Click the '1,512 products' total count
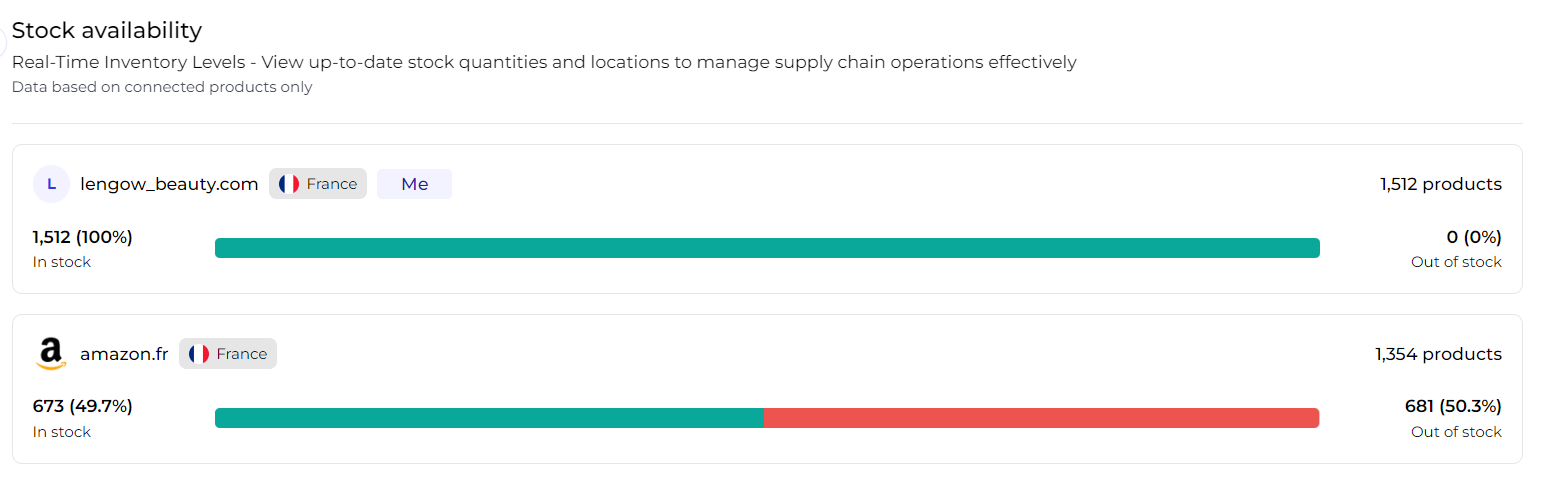The height and width of the screenshot is (478, 1544). (x=1440, y=184)
